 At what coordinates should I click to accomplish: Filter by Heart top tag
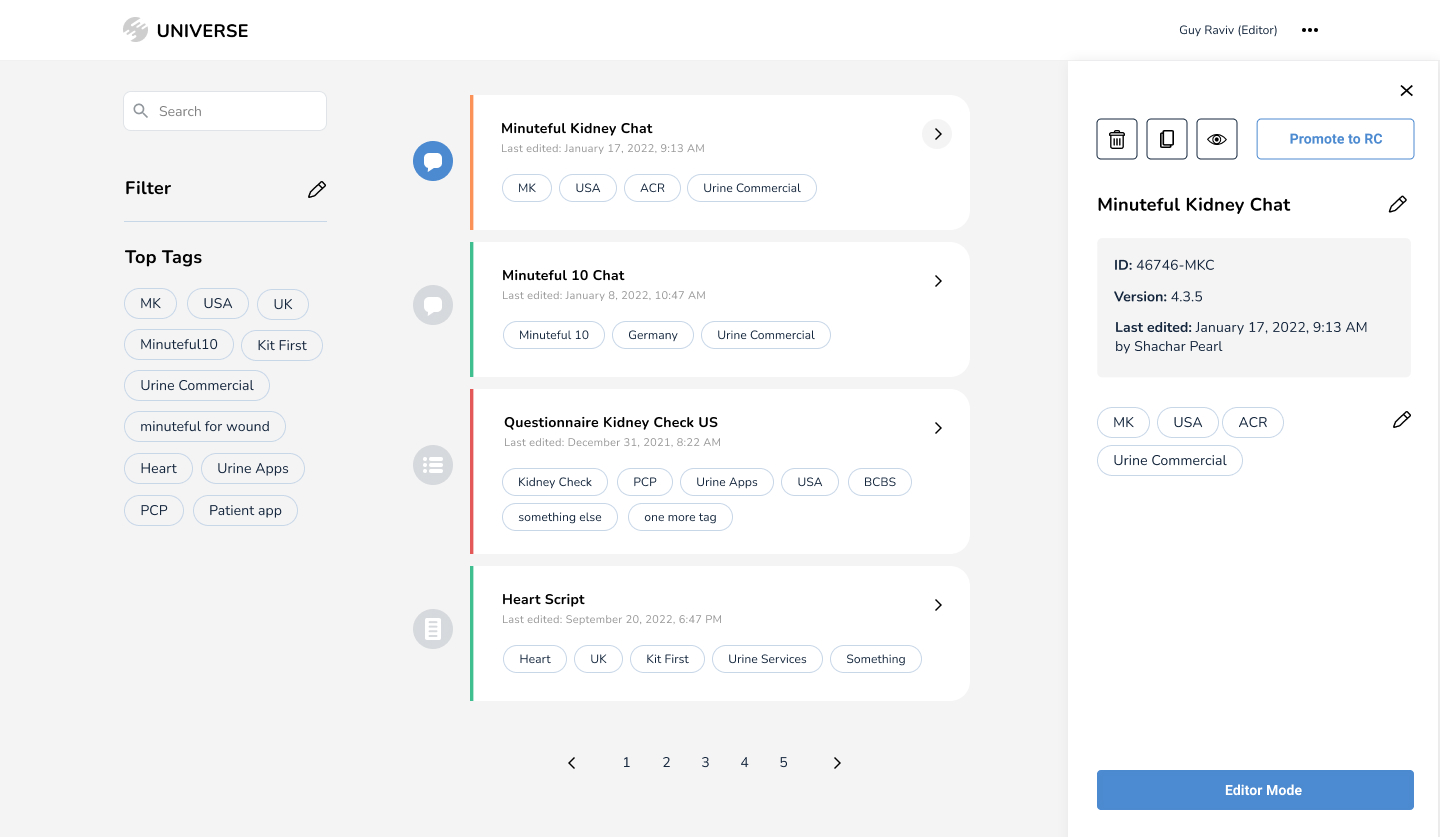(158, 468)
